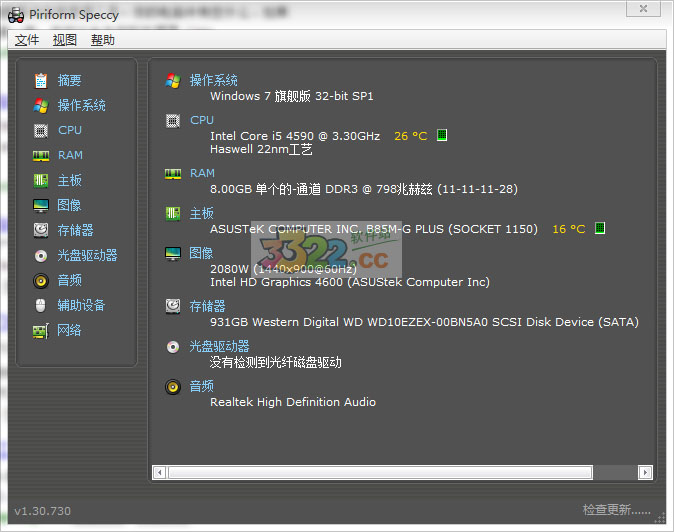
Task: Click the 图像 monitor icon in sidebar
Action: 41,205
